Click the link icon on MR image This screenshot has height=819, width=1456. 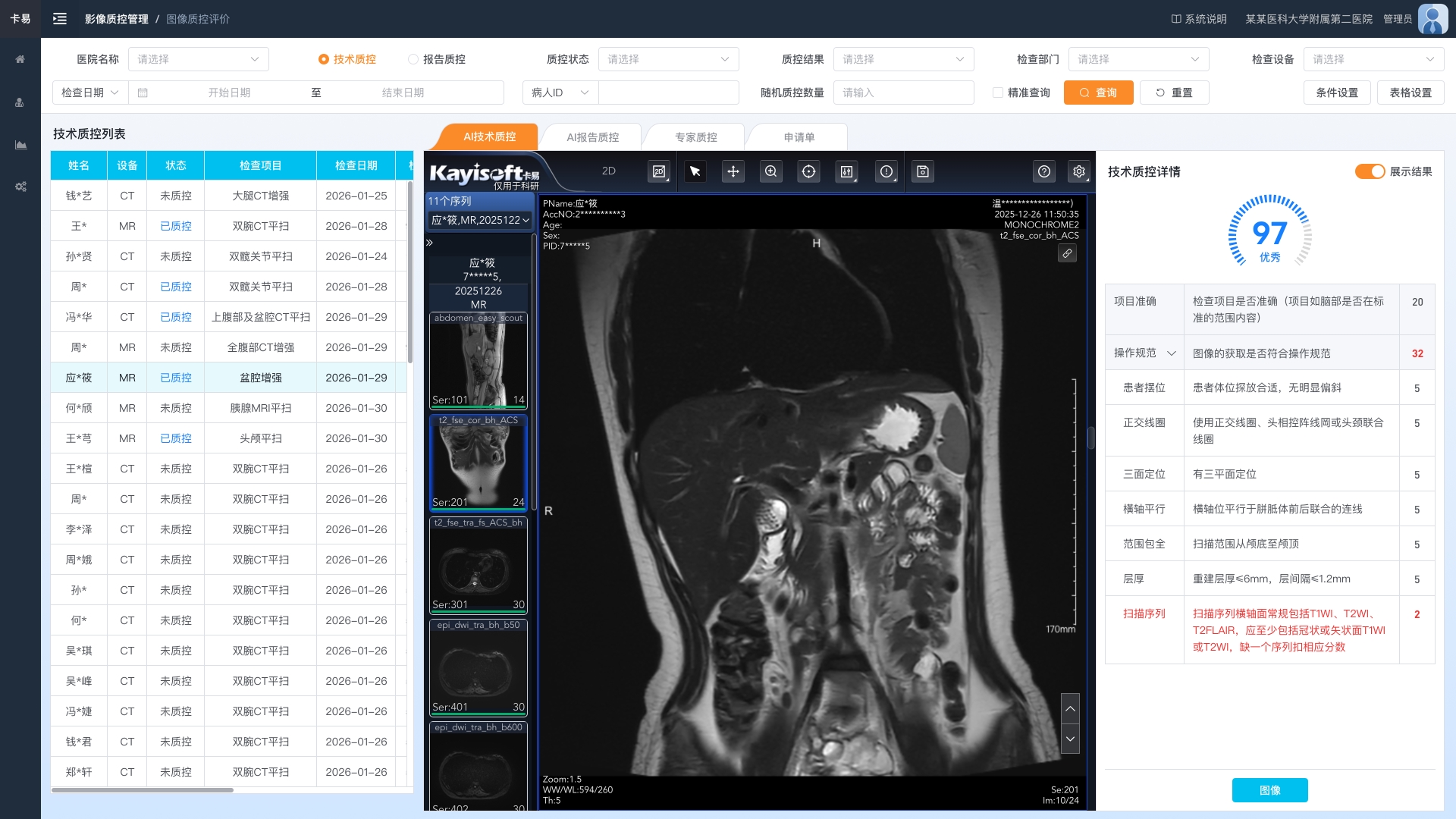(1067, 253)
